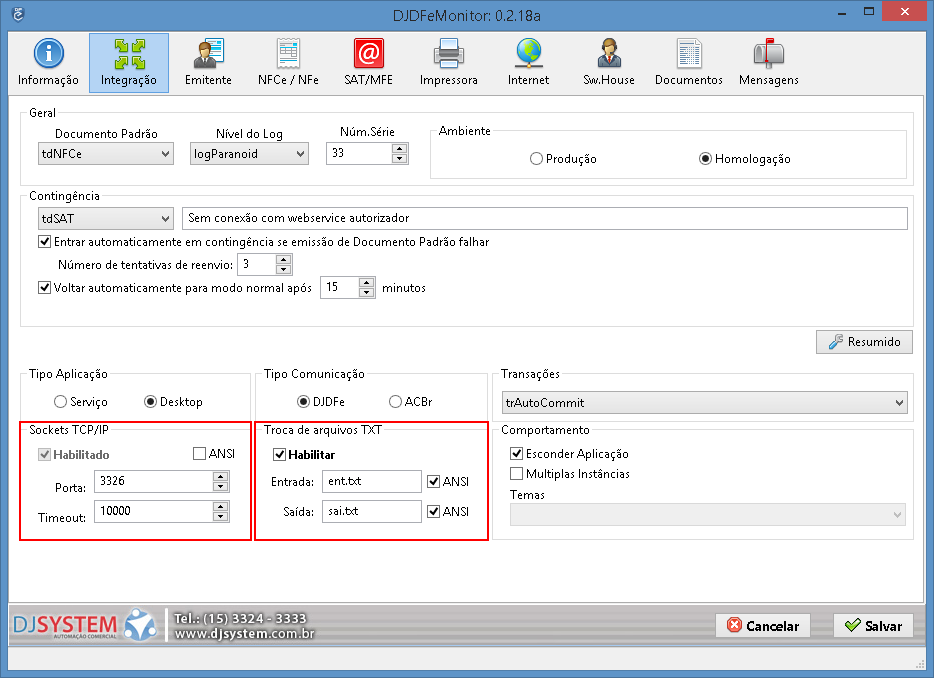
Task: Open the Documentos page icon
Action: click(x=689, y=54)
